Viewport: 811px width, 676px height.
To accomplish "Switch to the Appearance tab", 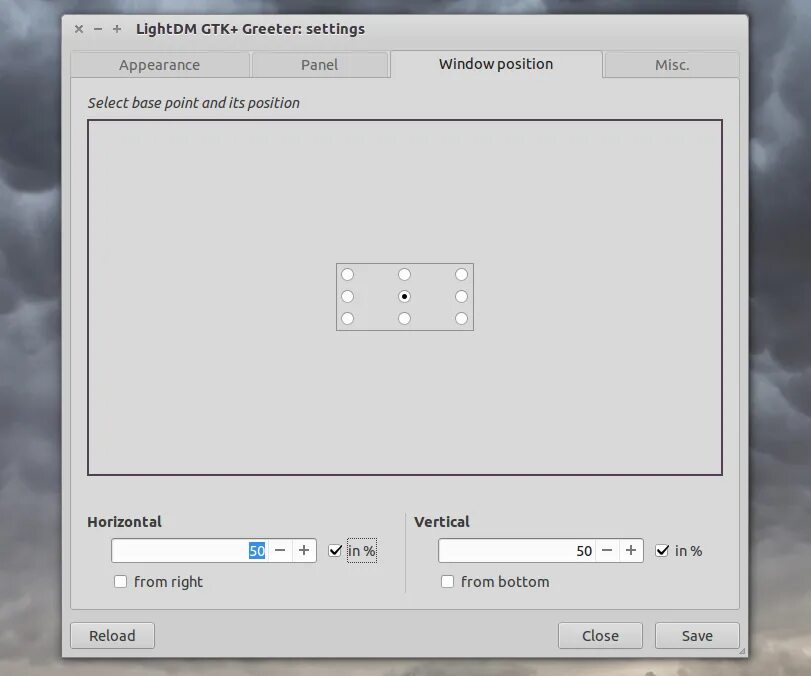I will click(x=160, y=65).
